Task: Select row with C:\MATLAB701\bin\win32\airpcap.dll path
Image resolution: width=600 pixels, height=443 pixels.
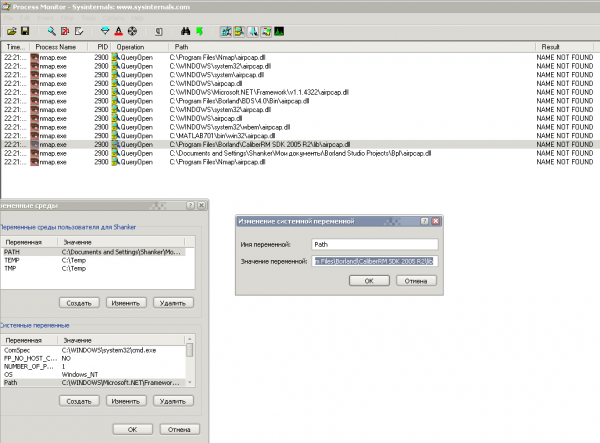Action: [299, 136]
